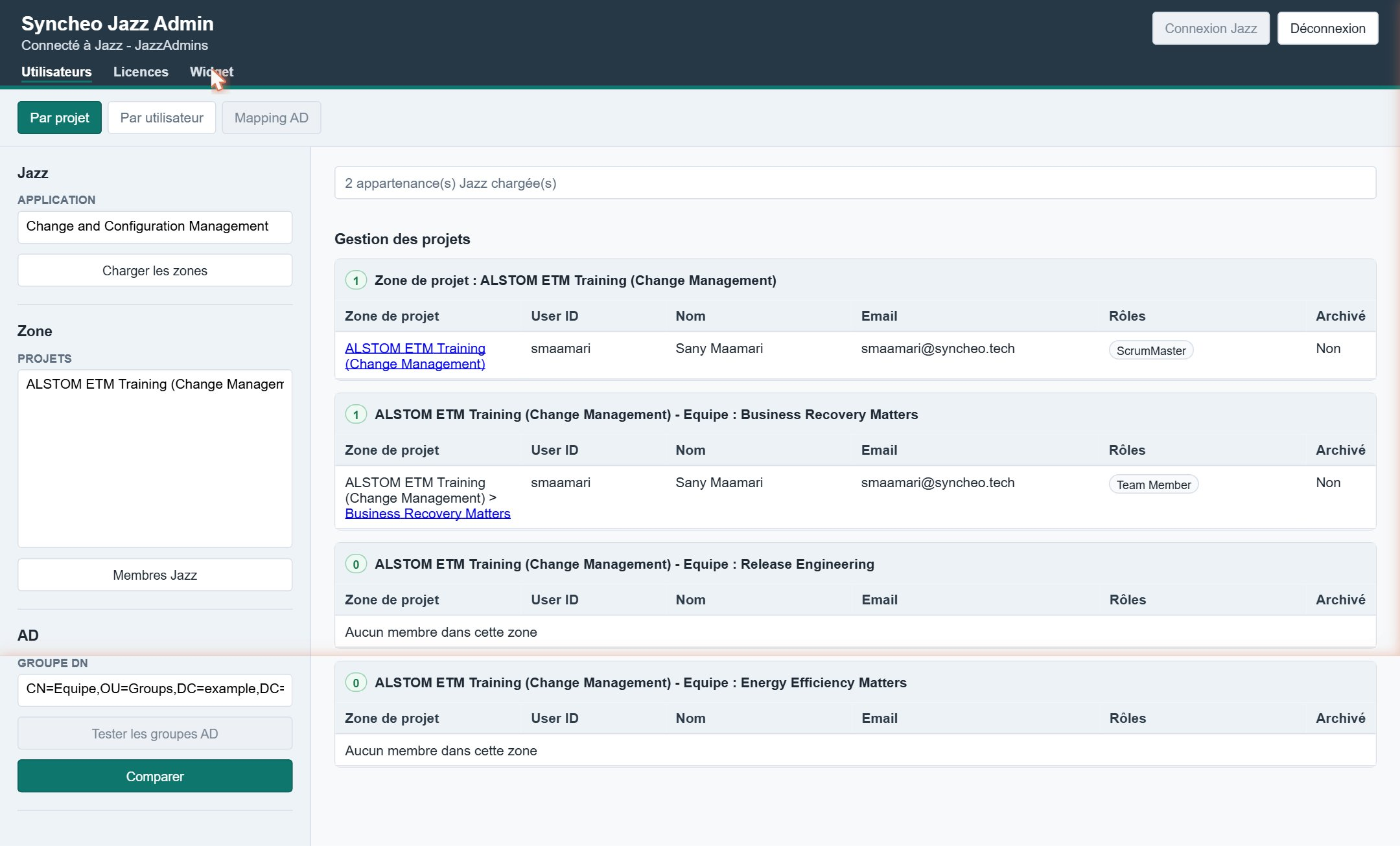Click 'Aucun membre' text under Energy Efficiency
The width and height of the screenshot is (1400, 846).
point(441,751)
